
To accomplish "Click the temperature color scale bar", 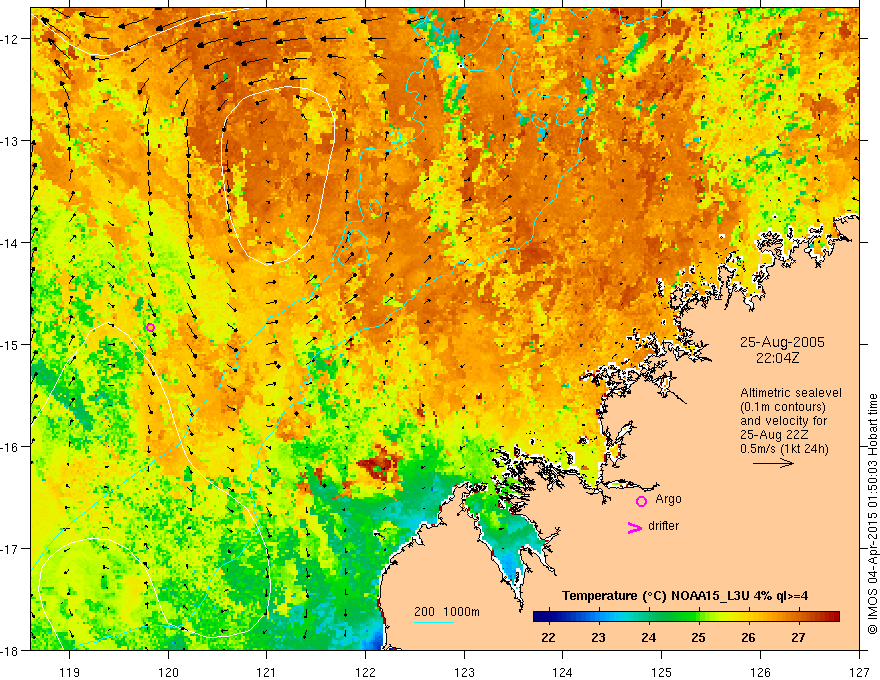I will 686,616.
